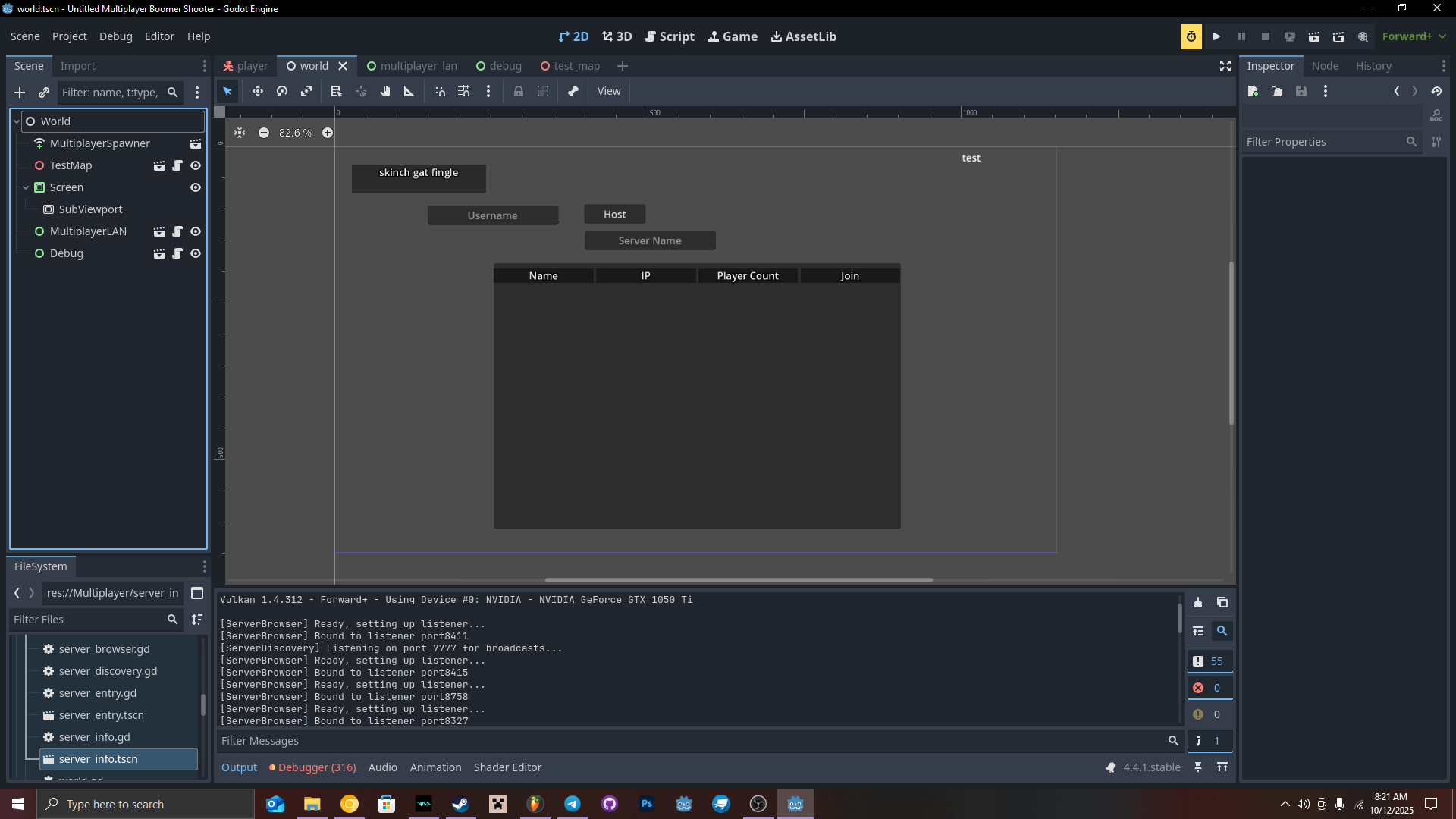Toggle visibility of the Debug node
The image size is (1456, 819).
(x=196, y=253)
